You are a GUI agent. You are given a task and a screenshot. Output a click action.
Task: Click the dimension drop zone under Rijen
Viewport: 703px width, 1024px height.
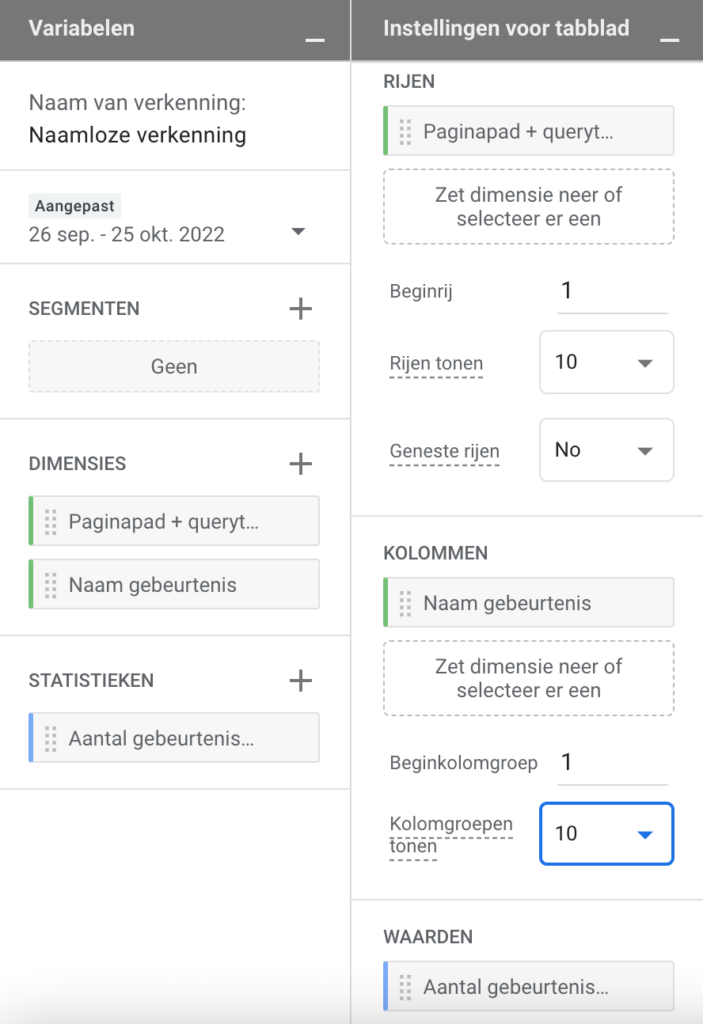(x=528, y=206)
